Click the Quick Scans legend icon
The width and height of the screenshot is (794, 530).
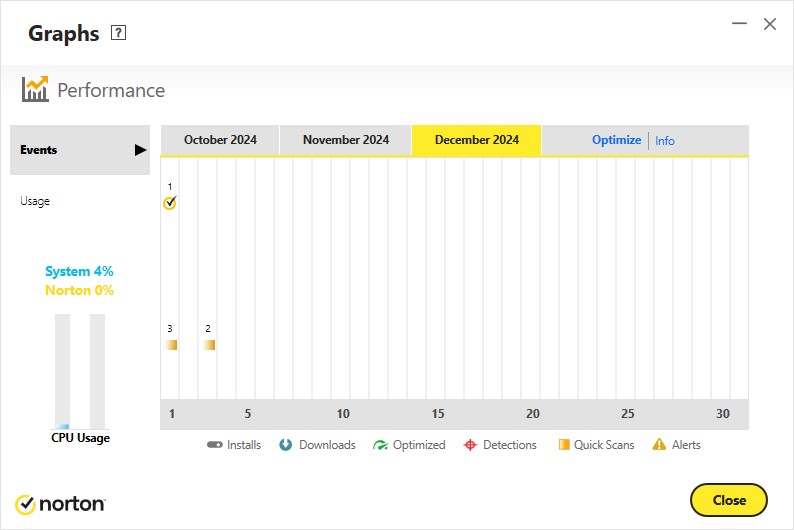(564, 444)
